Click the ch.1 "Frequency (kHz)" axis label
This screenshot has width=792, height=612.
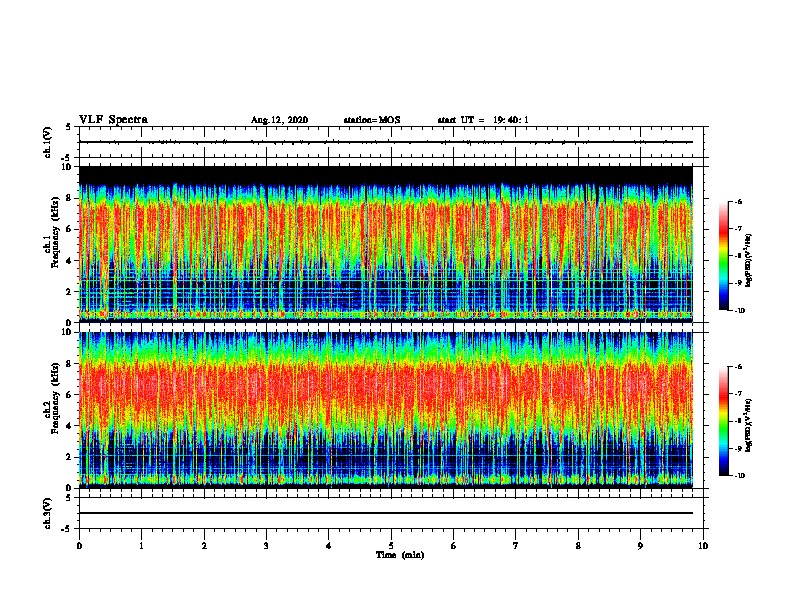pyautogui.click(x=56, y=232)
